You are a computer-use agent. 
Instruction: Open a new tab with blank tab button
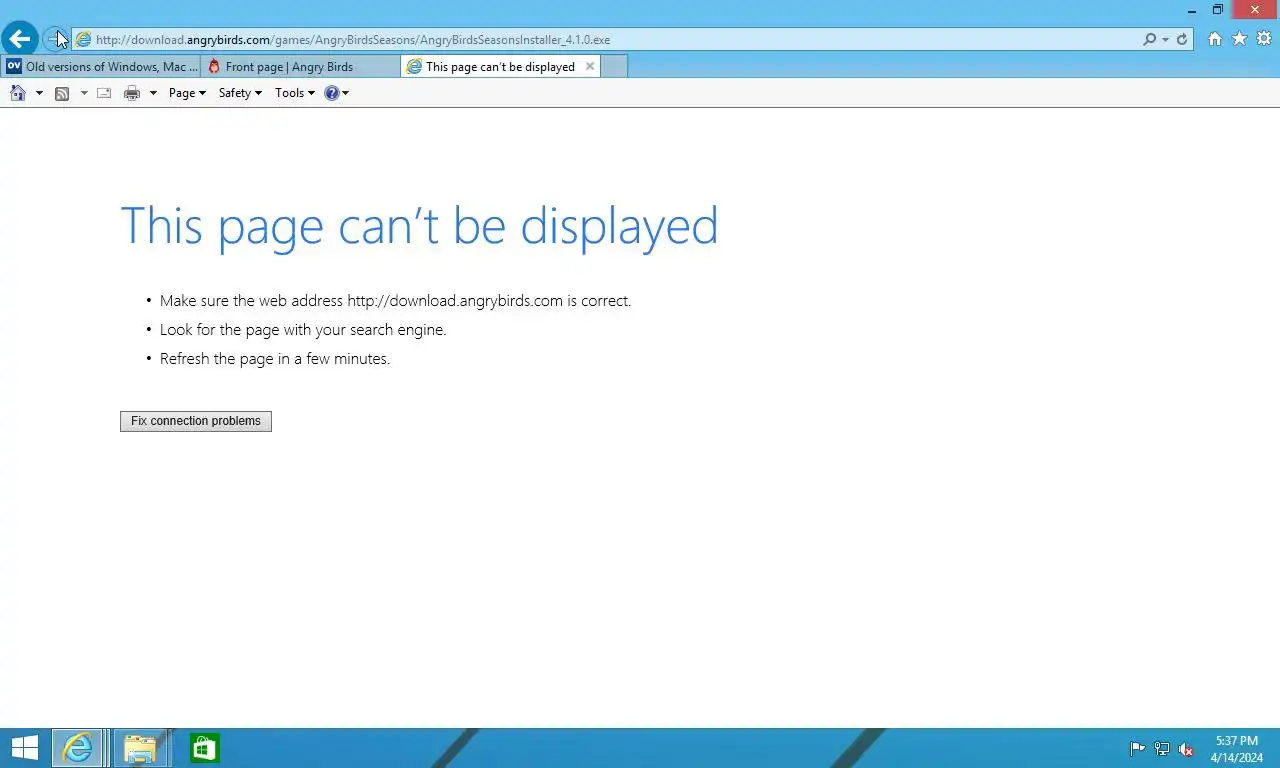tap(614, 67)
